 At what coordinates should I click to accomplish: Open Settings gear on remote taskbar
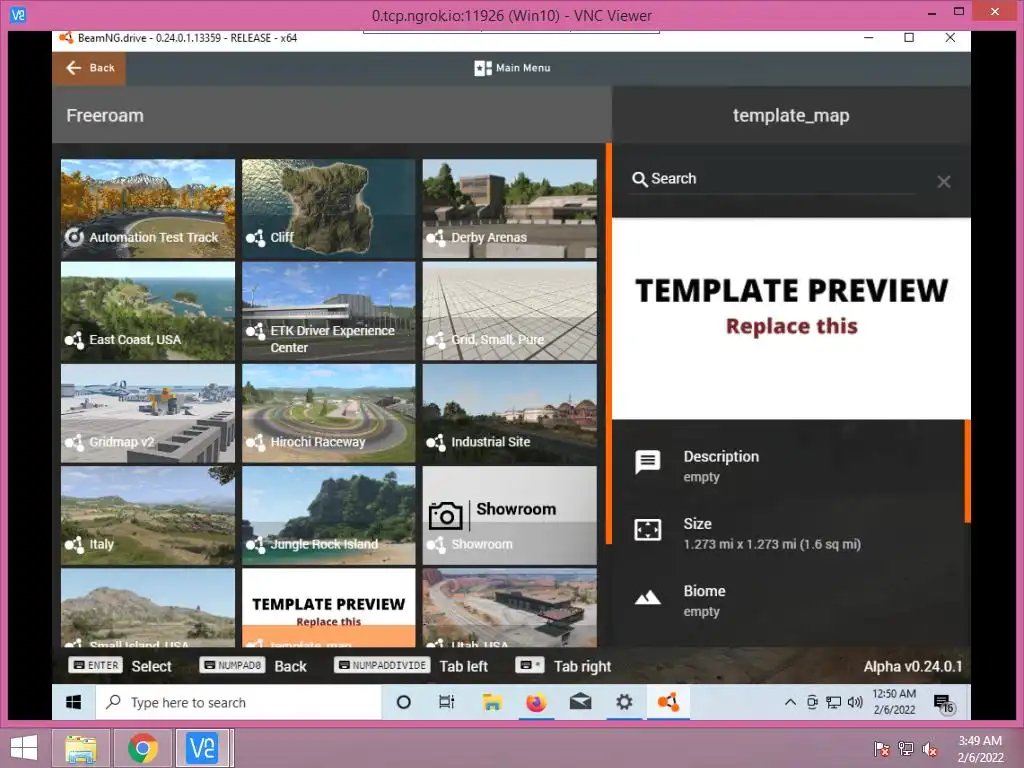tap(624, 702)
